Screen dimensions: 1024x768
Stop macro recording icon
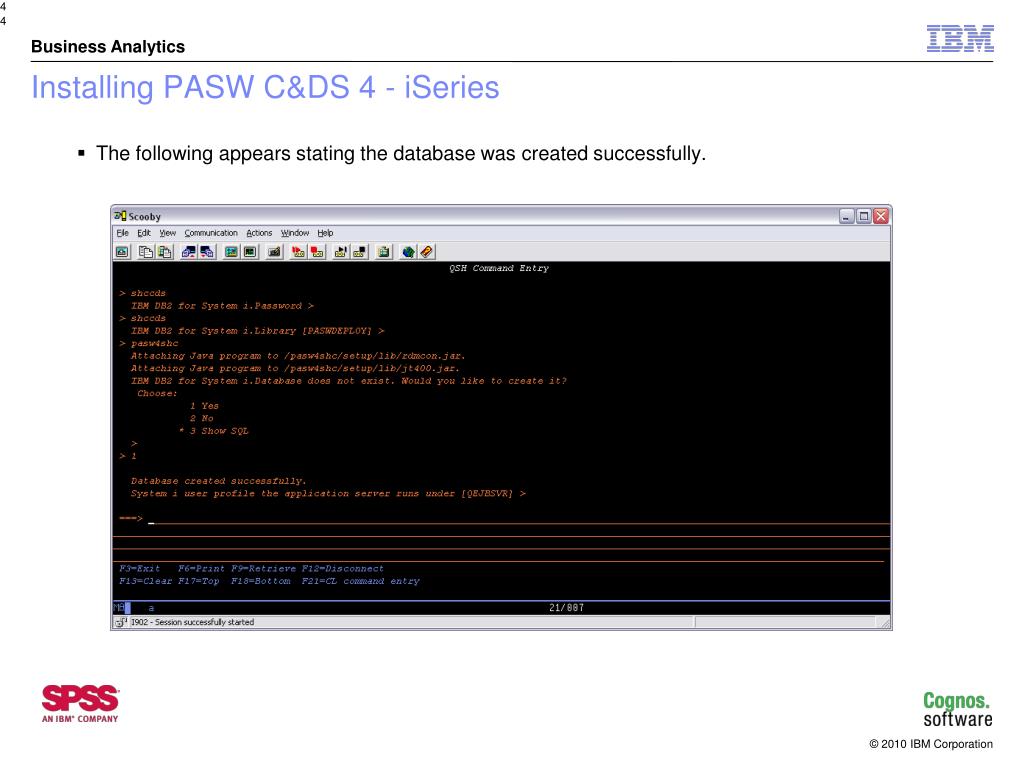point(317,251)
